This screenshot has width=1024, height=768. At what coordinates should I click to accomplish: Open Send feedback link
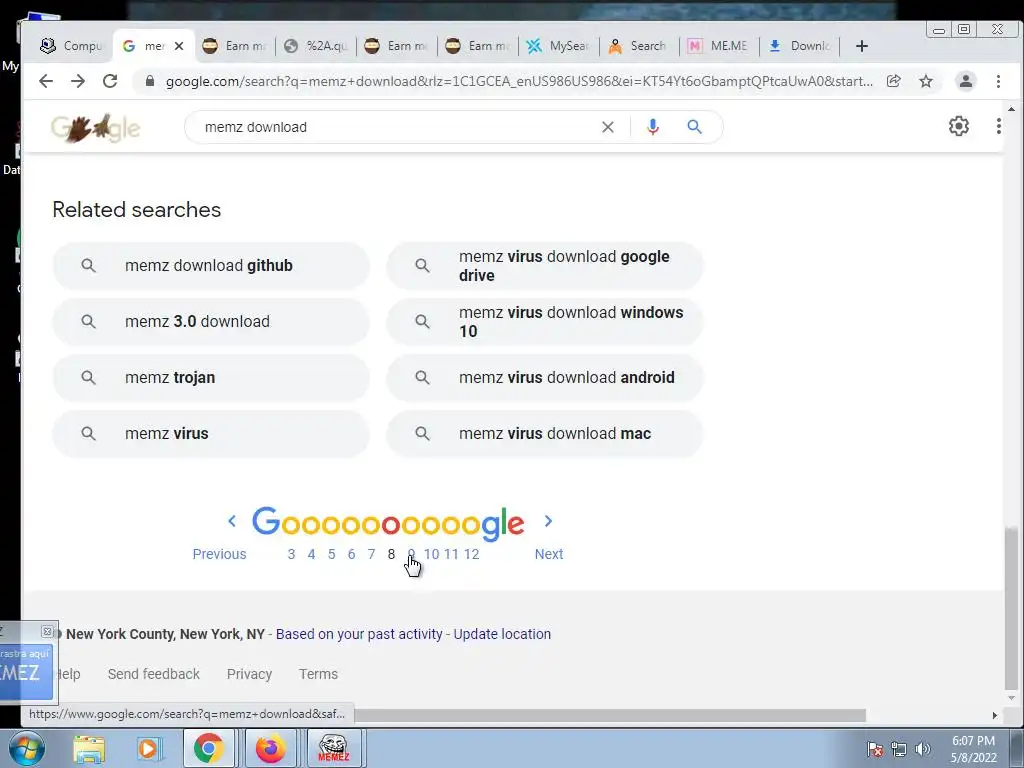click(x=153, y=674)
